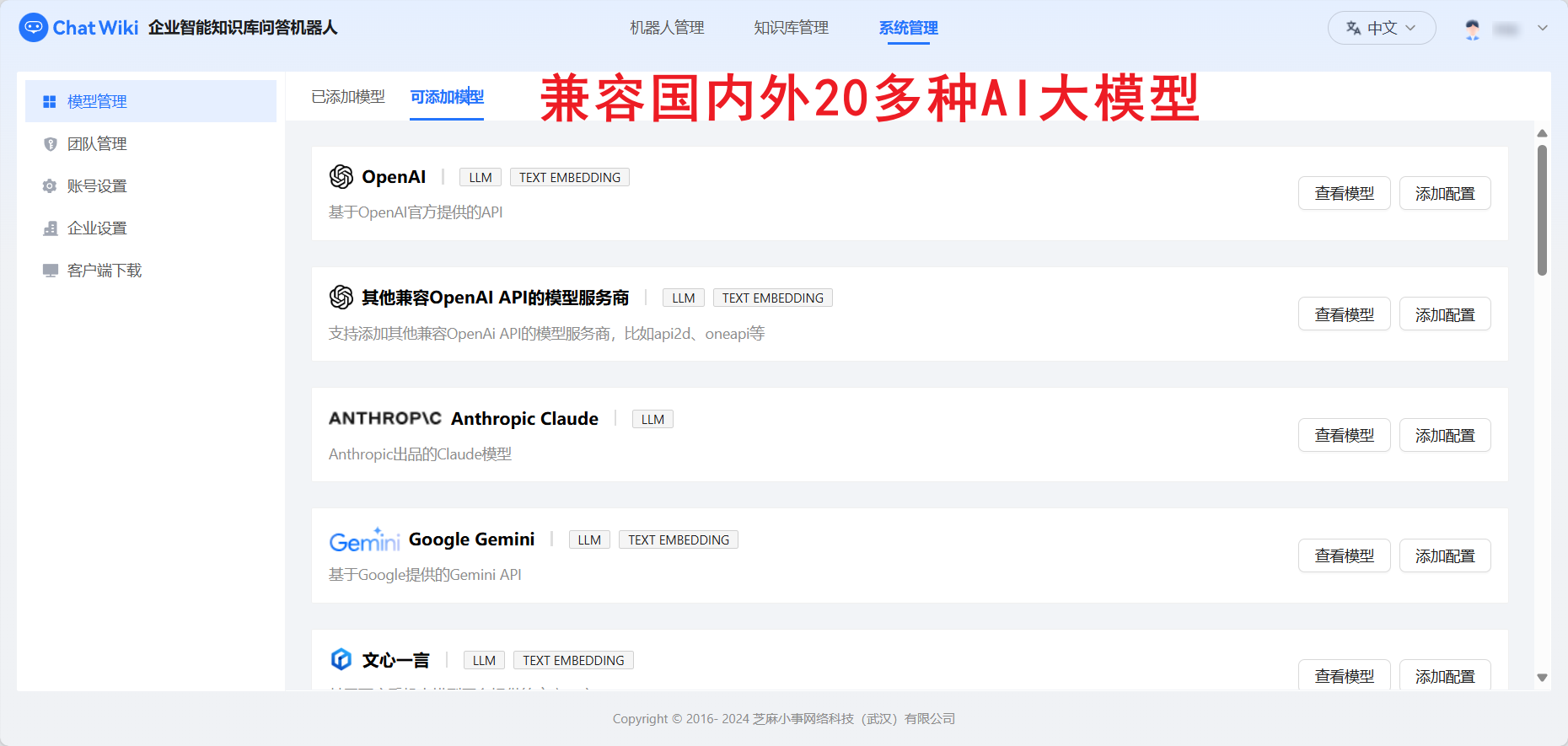The image size is (1568, 746).
Task: Switch to the 已添加模型 tab
Action: point(348,97)
